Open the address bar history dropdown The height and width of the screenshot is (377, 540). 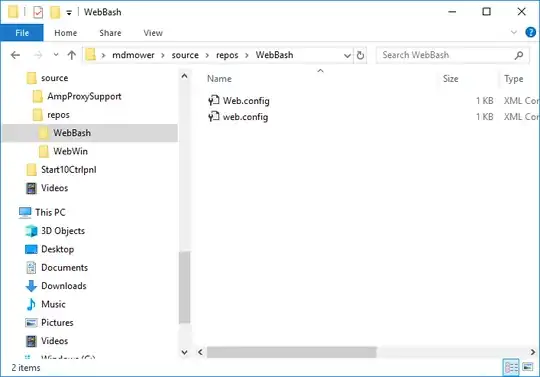[x=347, y=55]
